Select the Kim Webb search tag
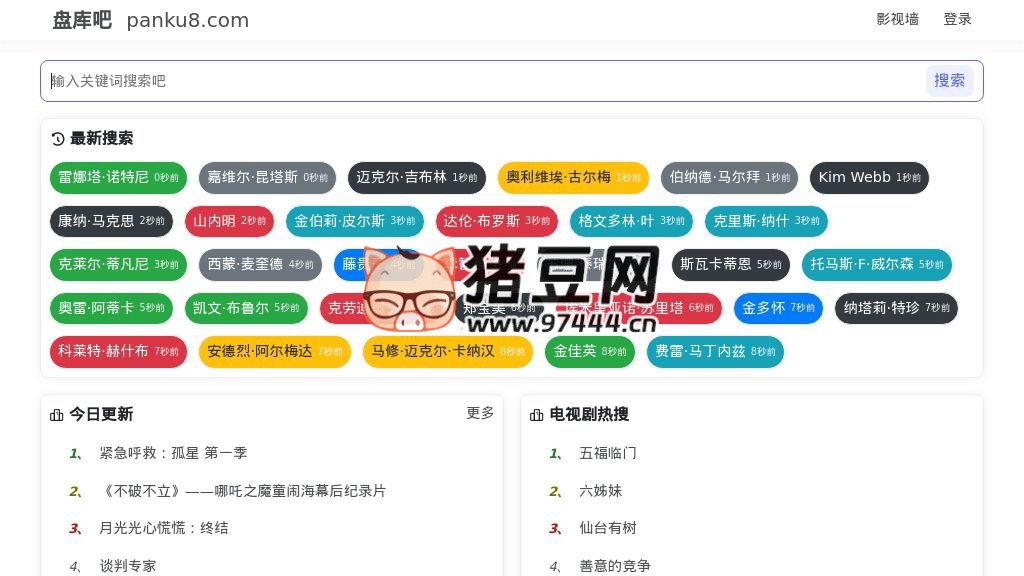Viewport: 1024px width, 576px height. (869, 177)
